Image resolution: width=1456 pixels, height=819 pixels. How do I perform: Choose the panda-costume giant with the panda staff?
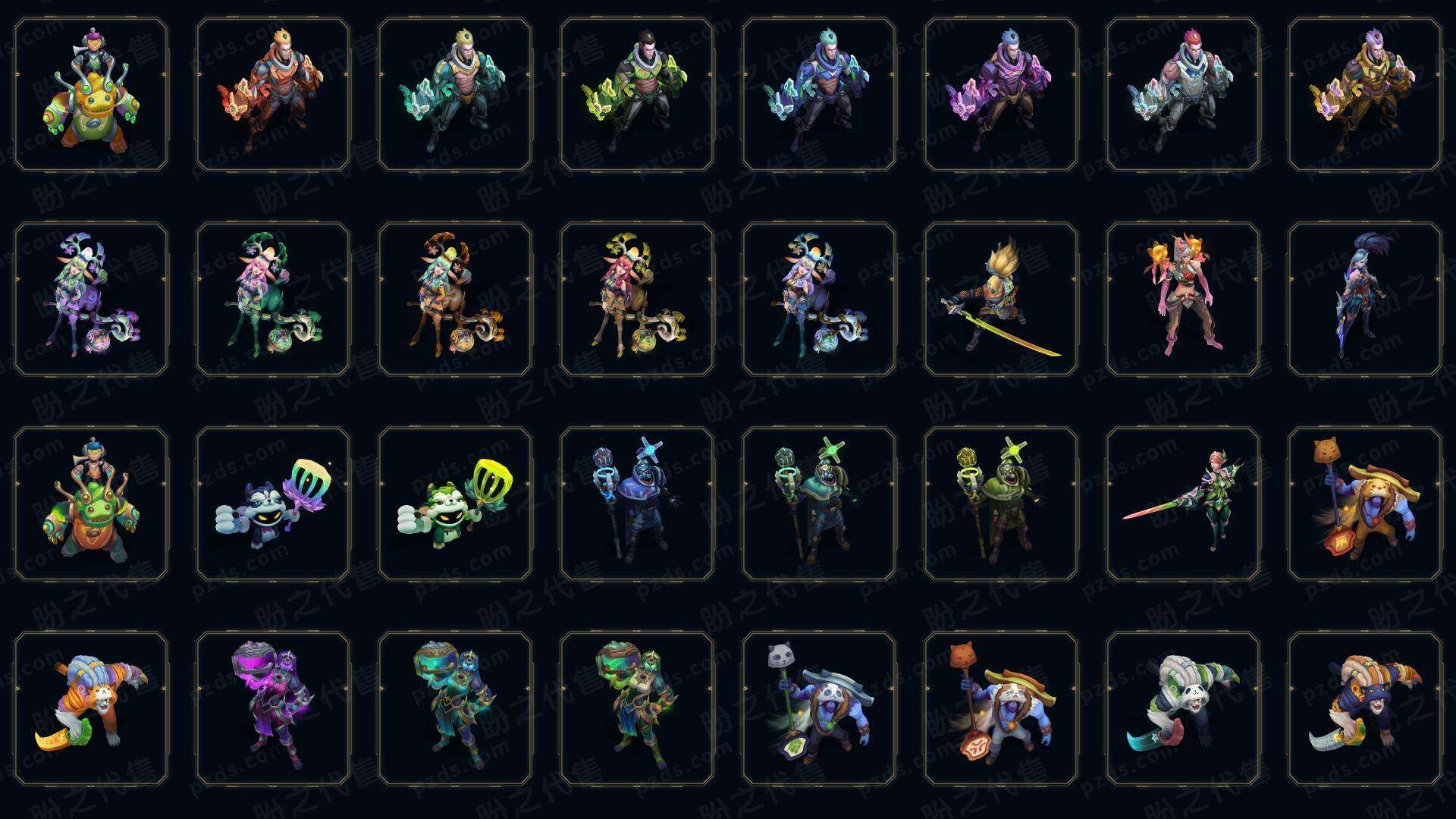click(819, 708)
